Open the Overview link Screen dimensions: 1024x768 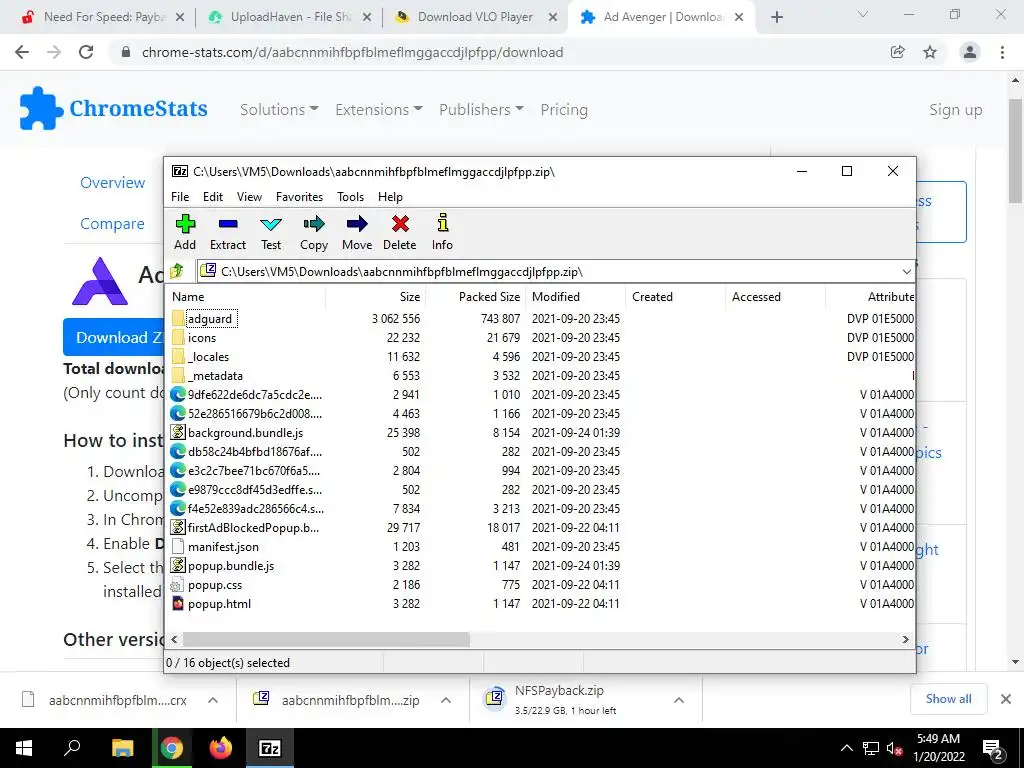[112, 182]
